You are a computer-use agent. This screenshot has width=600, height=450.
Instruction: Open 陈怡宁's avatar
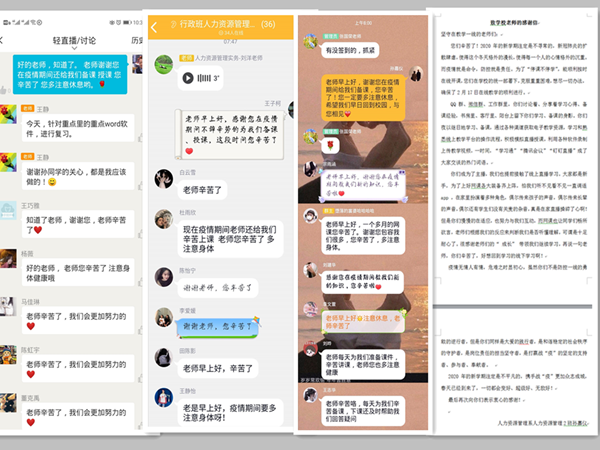163,276
